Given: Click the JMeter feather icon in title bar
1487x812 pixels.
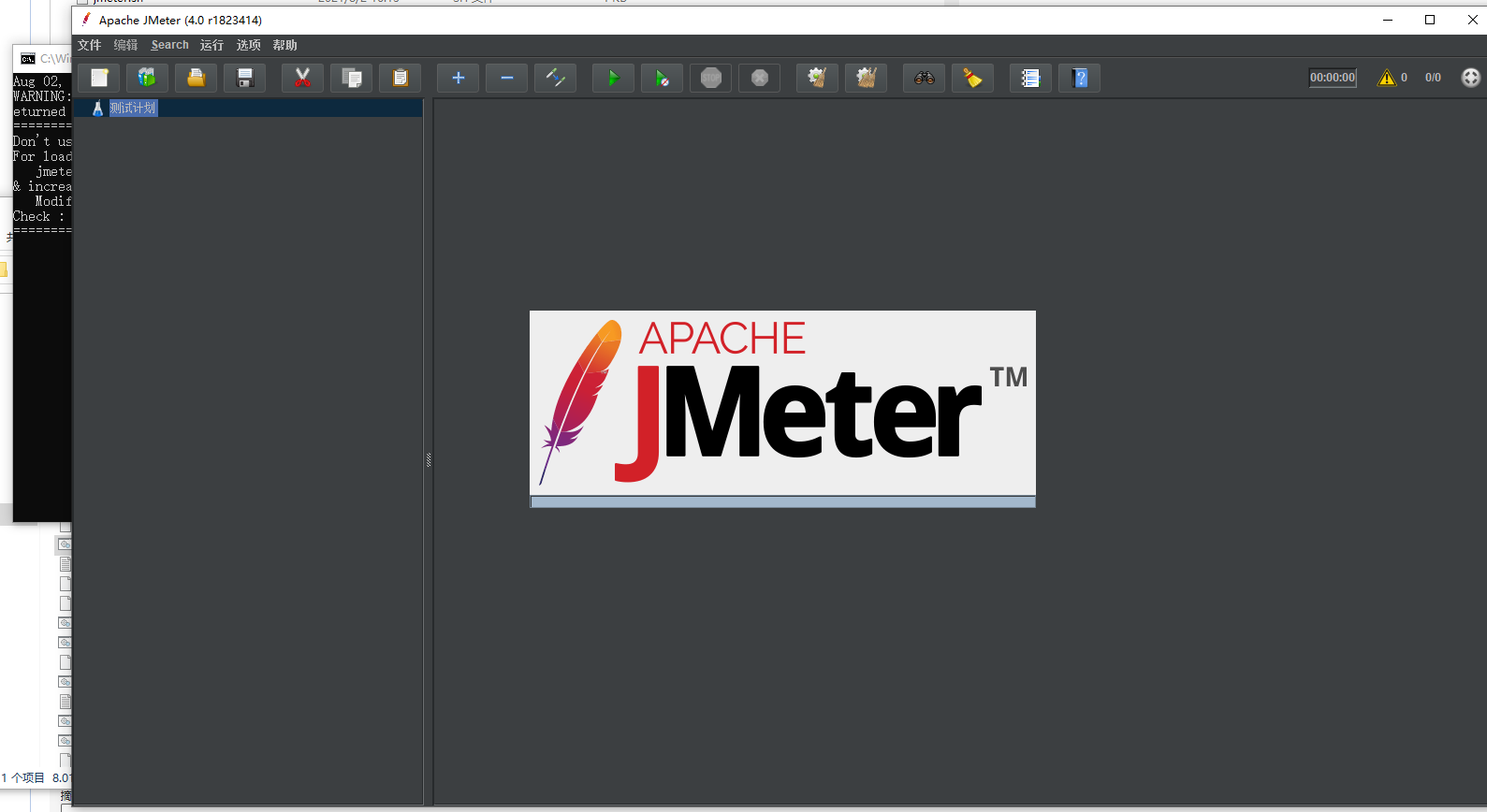Looking at the screenshot, I should [86, 20].
